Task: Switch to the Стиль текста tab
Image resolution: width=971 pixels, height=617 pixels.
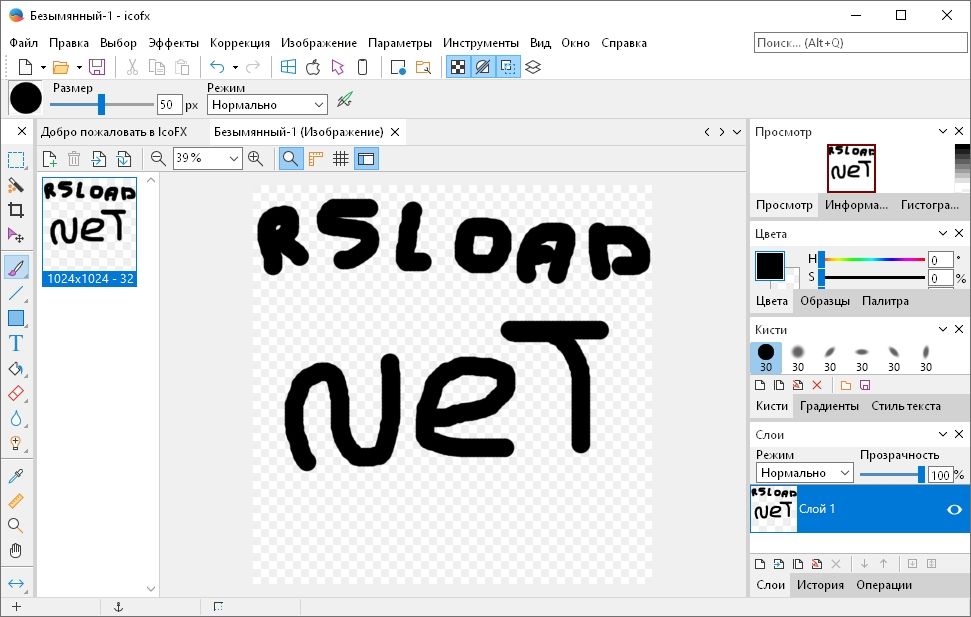Action: point(906,406)
